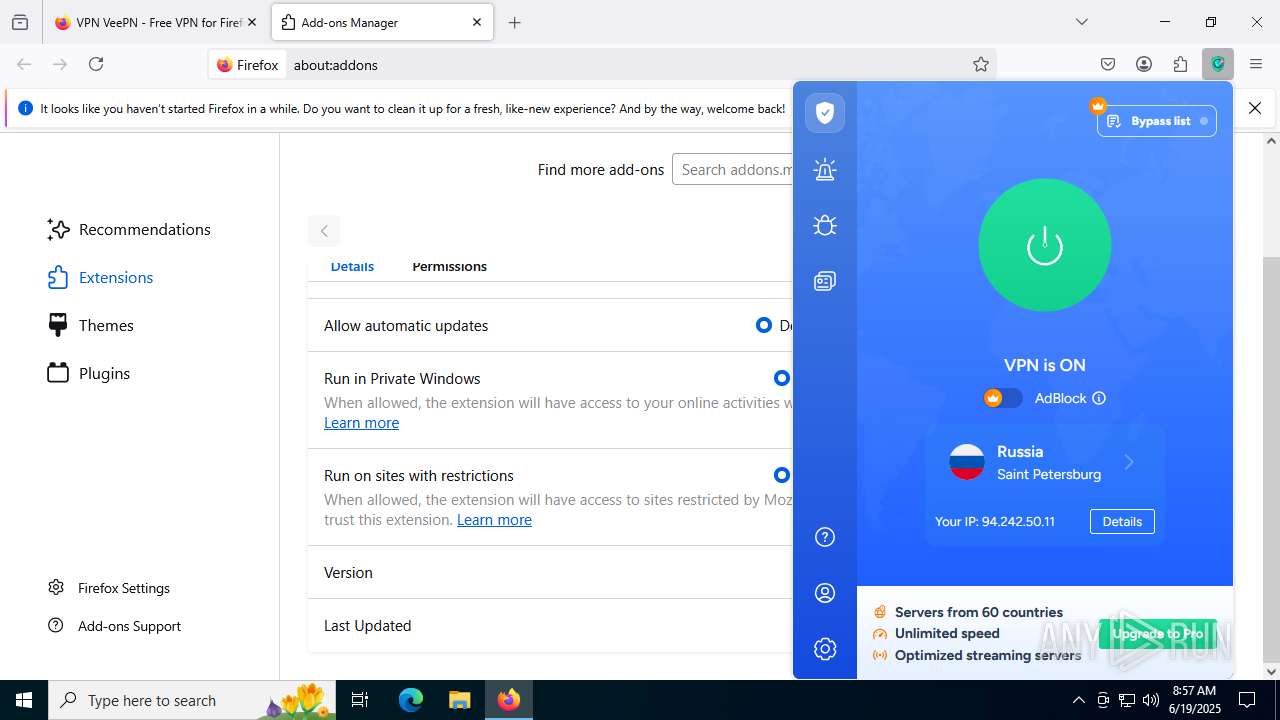Show hidden system tray icons

(x=1078, y=700)
